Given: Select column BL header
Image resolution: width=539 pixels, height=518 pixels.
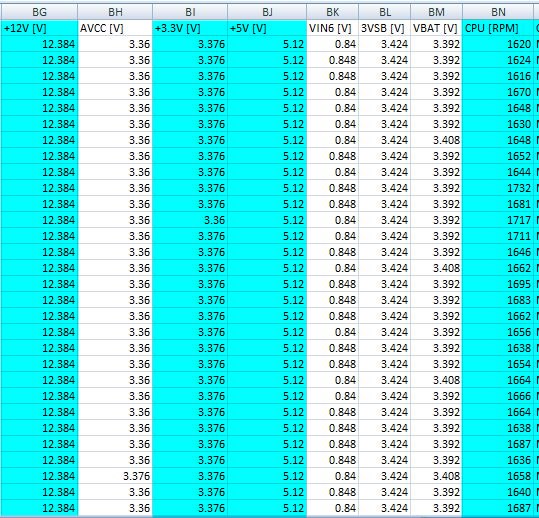Looking at the screenshot, I should click(x=385, y=12).
